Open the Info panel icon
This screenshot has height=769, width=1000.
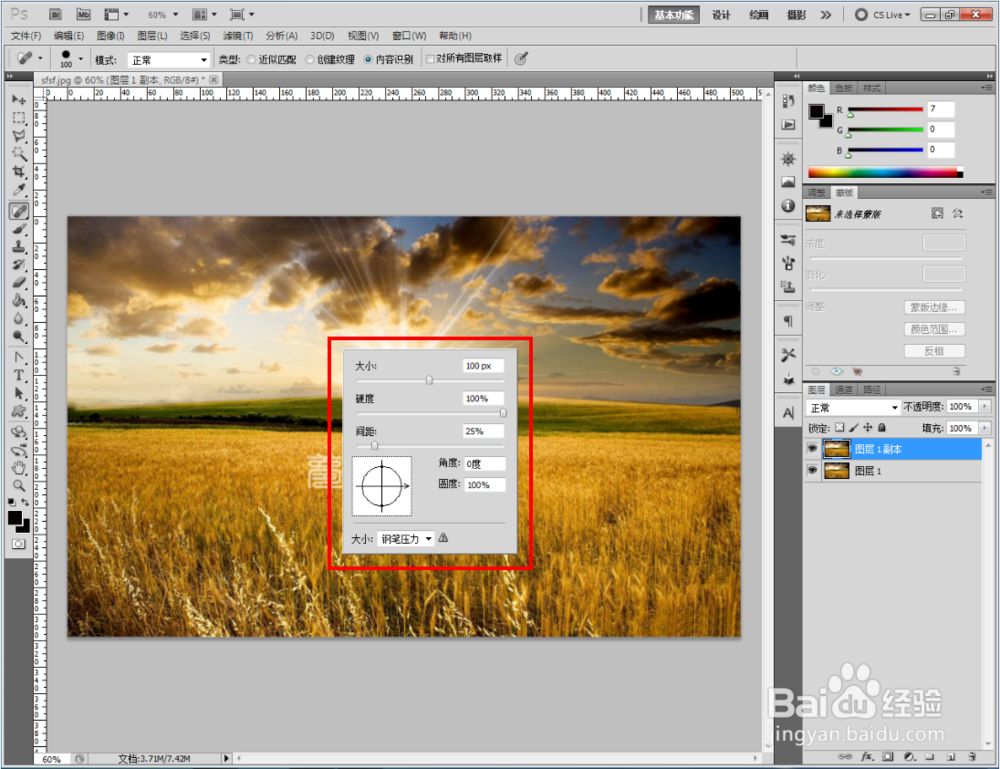coord(788,205)
